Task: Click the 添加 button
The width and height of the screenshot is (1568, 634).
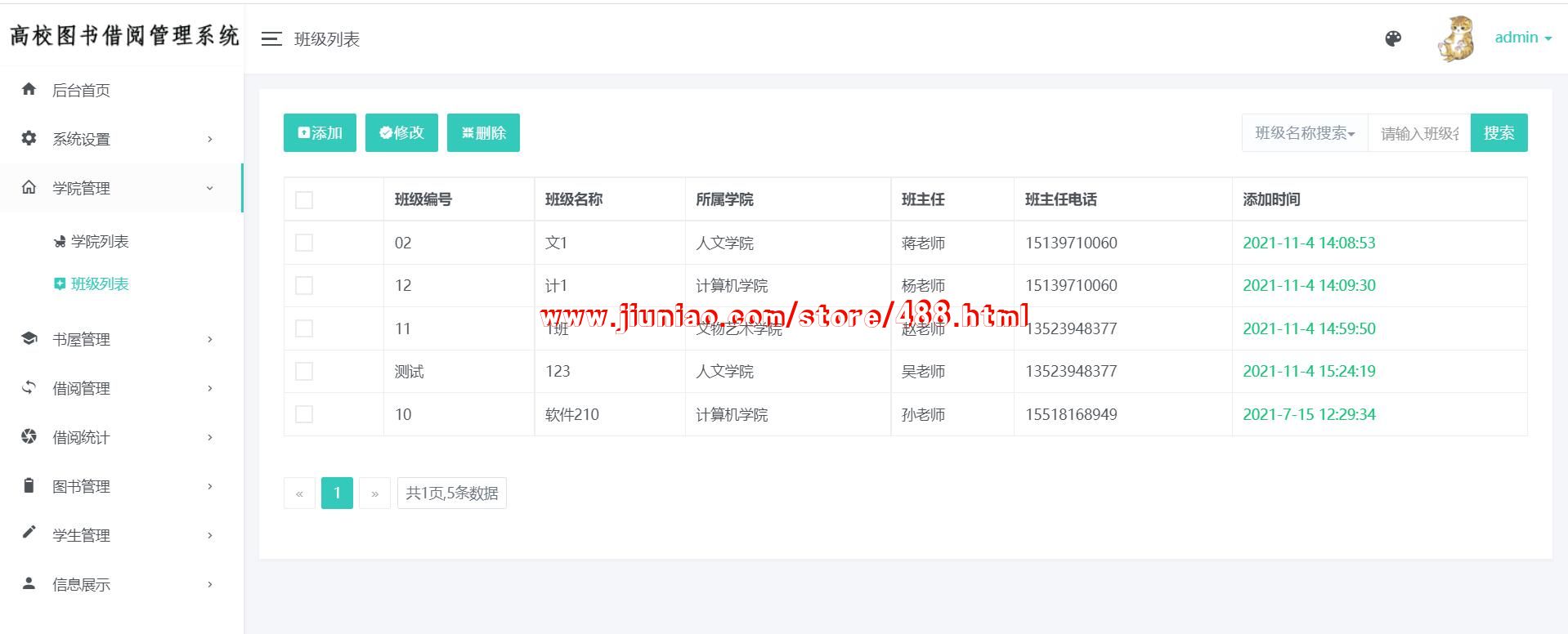Action: point(320,132)
